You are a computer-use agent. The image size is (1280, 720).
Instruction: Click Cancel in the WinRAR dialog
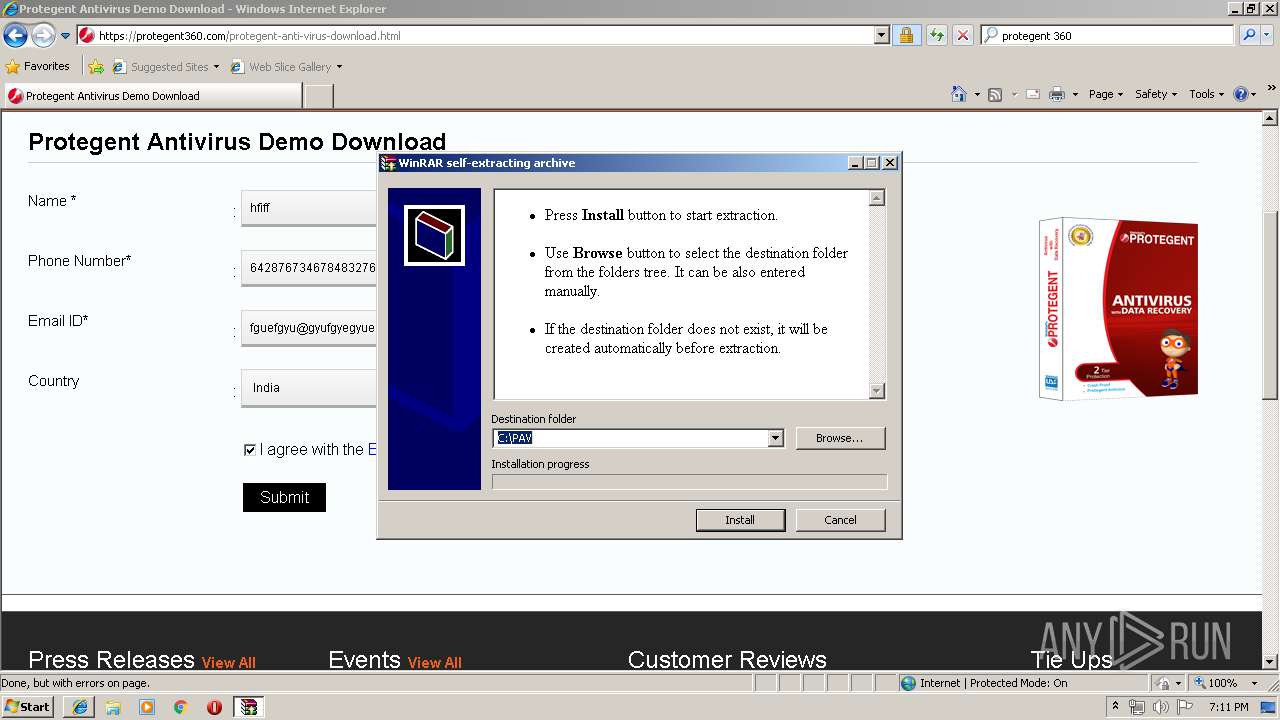[x=840, y=520]
